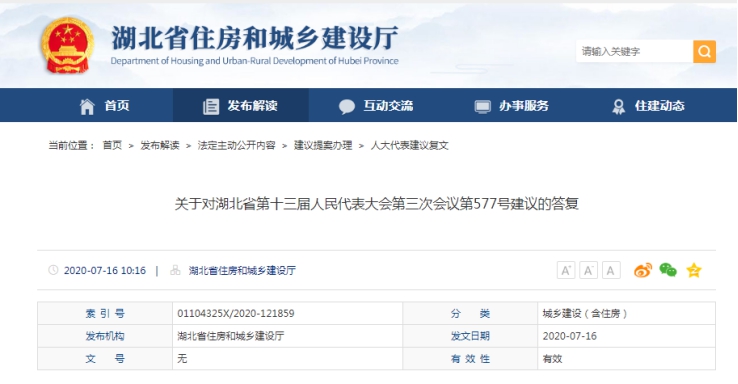The width and height of the screenshot is (738, 384).
Task: Click the orange search magnifier button
Action: point(704,51)
